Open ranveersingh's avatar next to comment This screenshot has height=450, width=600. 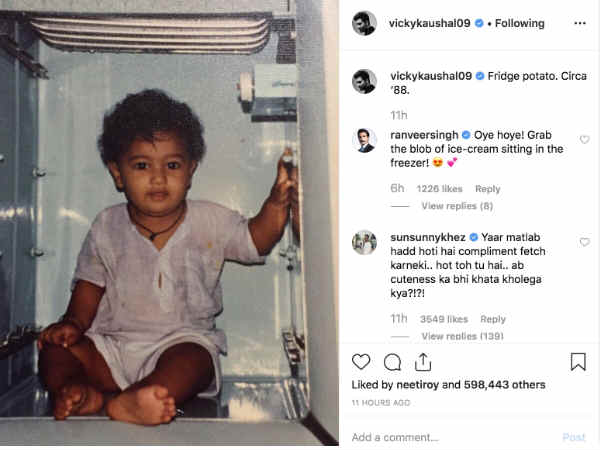point(364,141)
